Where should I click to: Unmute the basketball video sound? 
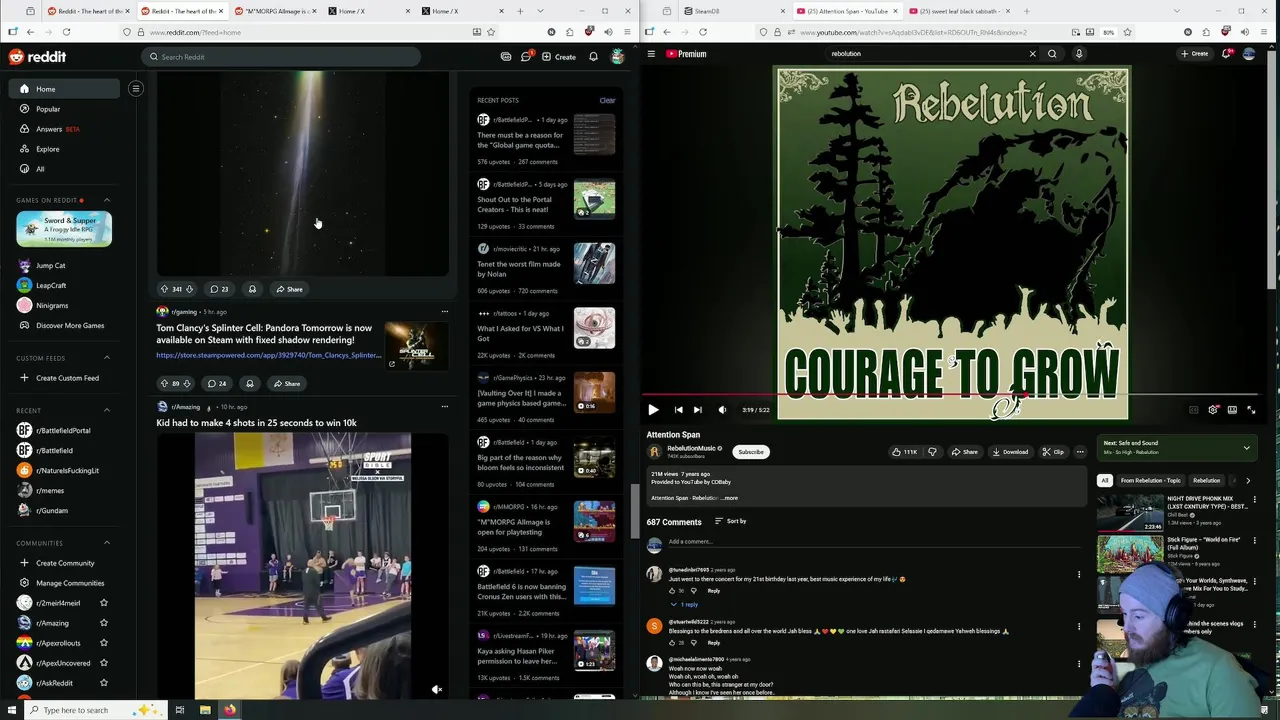[436, 690]
